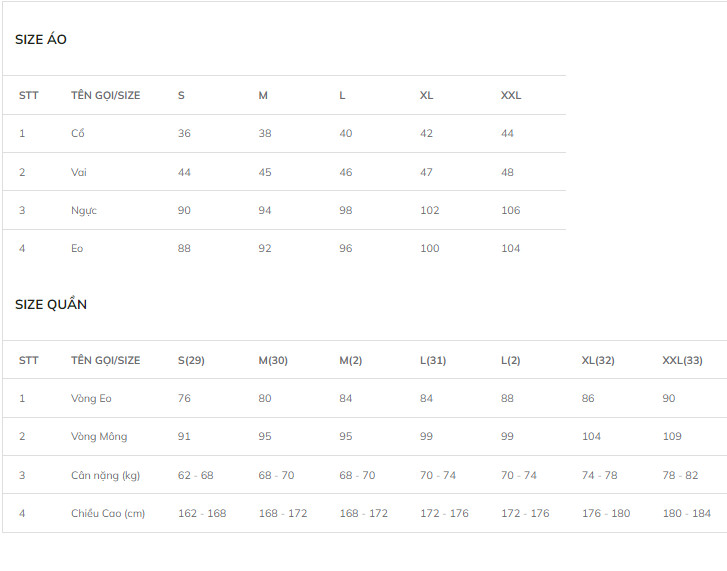Screen dimensions: 727x571
Task: Click the Eo row label in shirt table
Action: [x=77, y=248]
